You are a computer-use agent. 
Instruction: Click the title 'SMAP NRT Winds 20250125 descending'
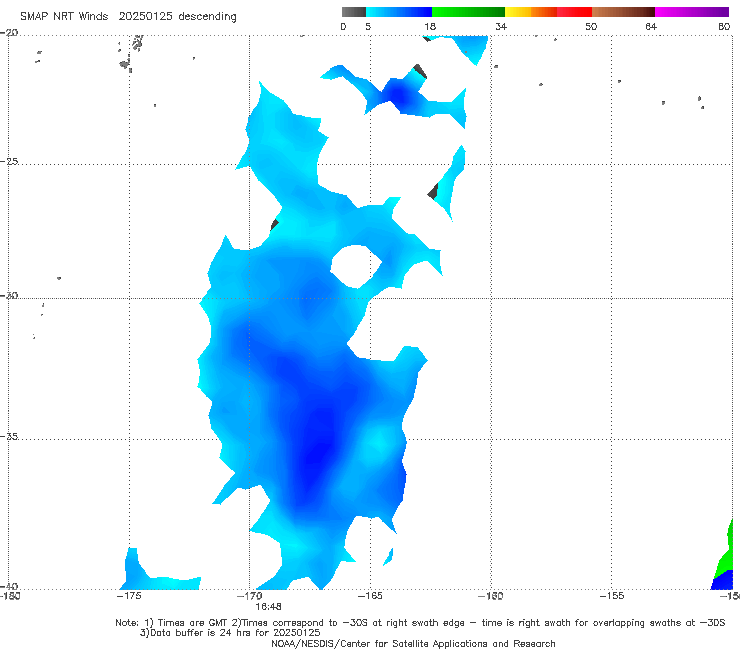pos(128,16)
